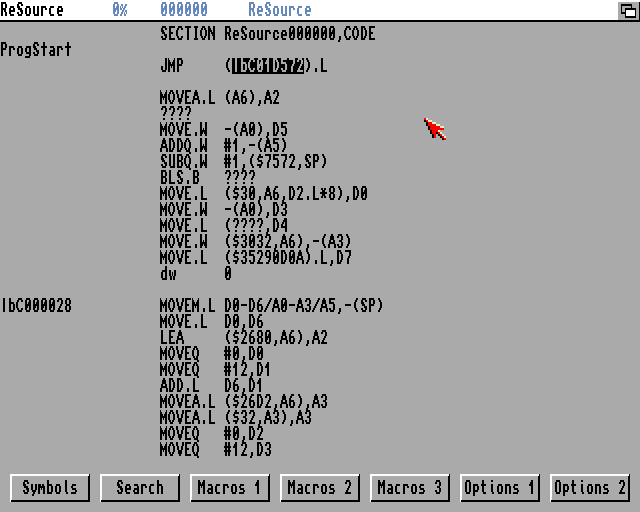Click the 0% progress indicator in title bar
The width and height of the screenshot is (640, 512).
pos(120,10)
